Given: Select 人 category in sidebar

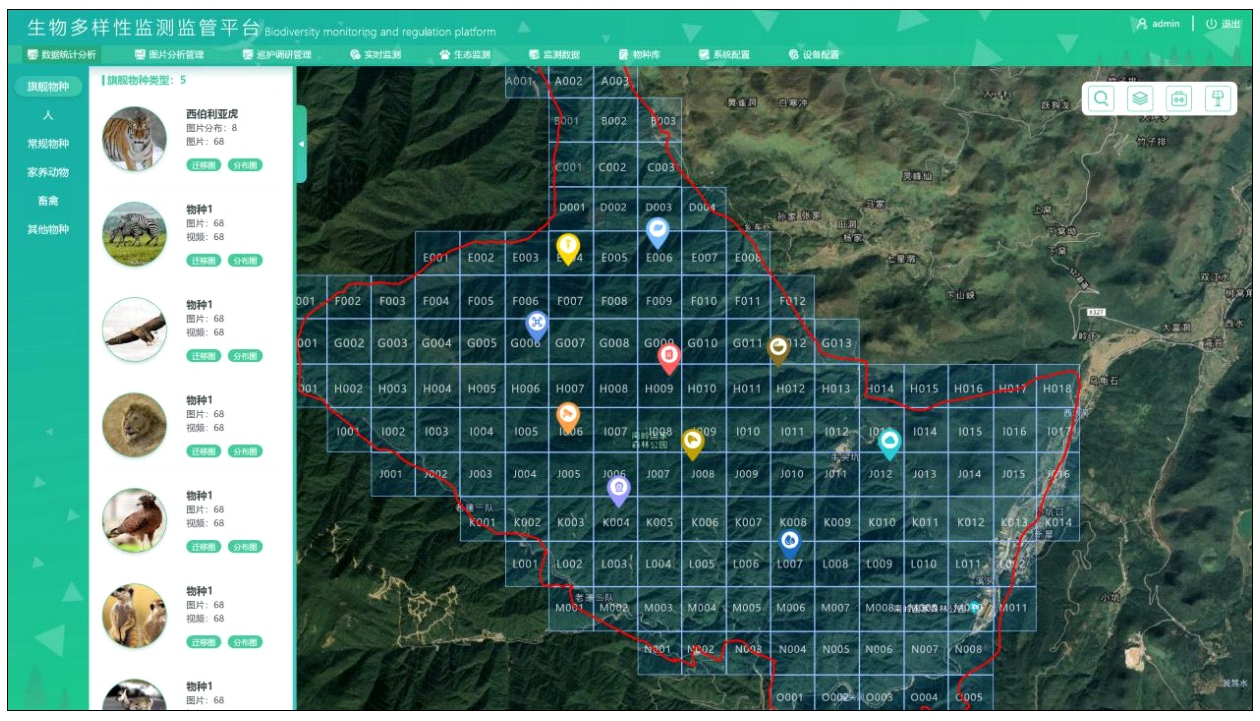Looking at the screenshot, I should click(x=48, y=116).
